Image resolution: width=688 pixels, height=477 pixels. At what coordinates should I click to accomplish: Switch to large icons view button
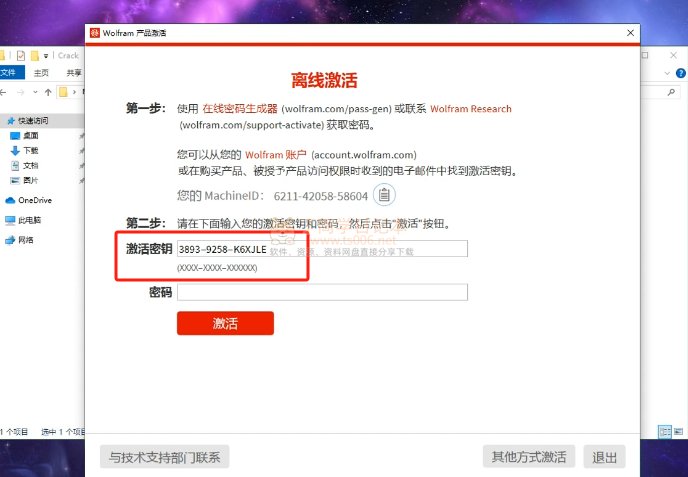click(678, 431)
